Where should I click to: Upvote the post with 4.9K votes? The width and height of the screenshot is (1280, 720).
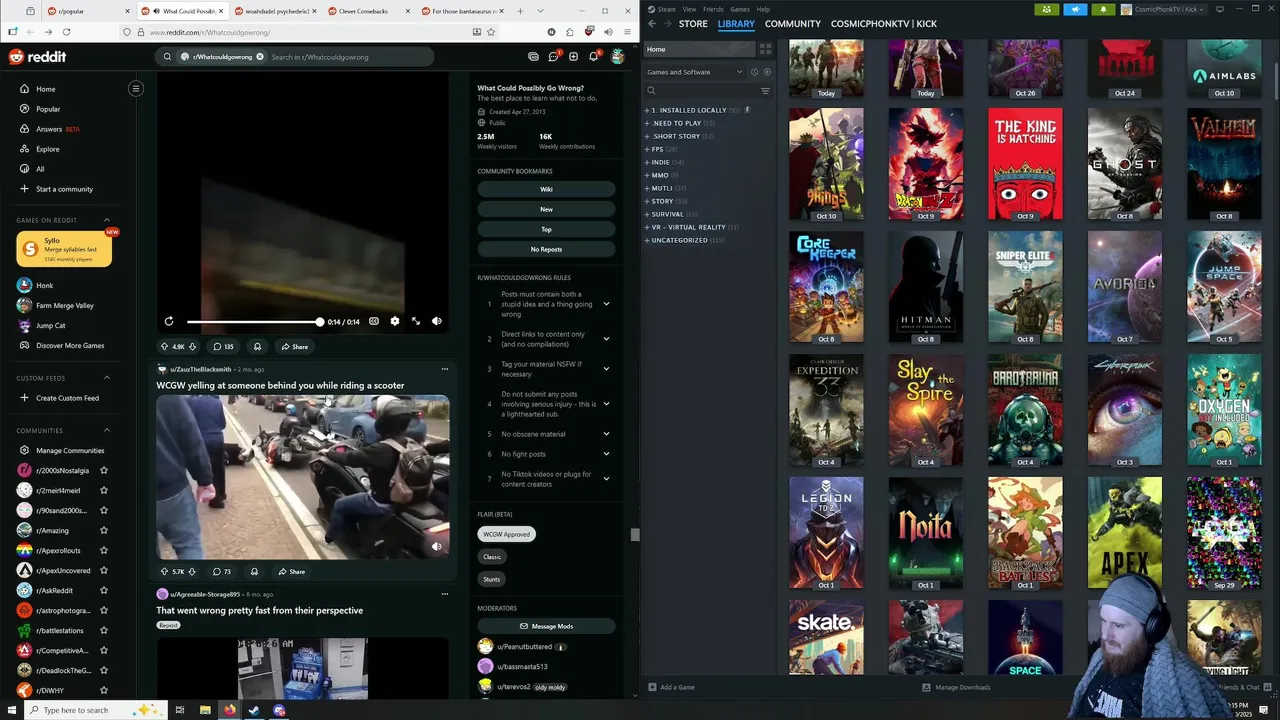[x=164, y=347]
